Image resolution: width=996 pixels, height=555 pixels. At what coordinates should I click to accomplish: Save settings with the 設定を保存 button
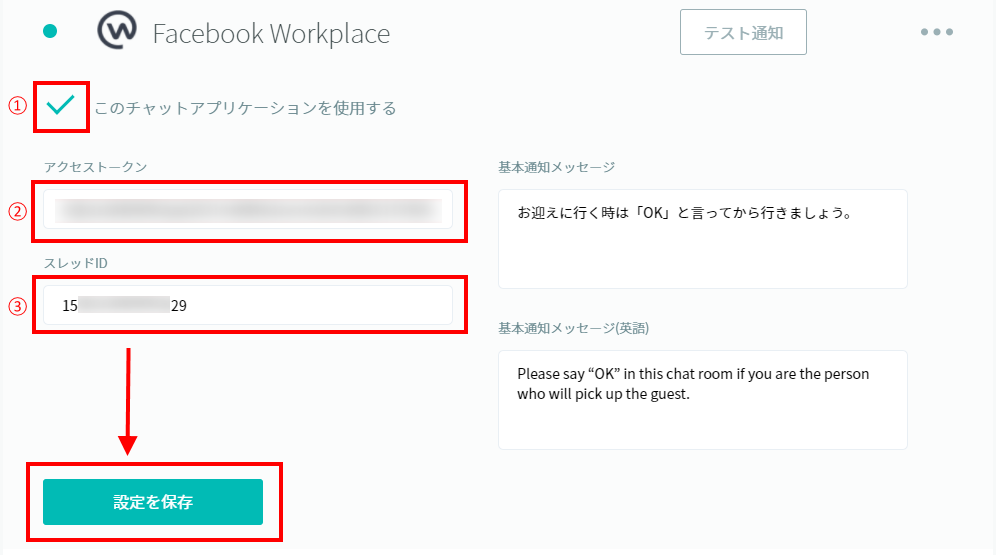click(x=153, y=502)
